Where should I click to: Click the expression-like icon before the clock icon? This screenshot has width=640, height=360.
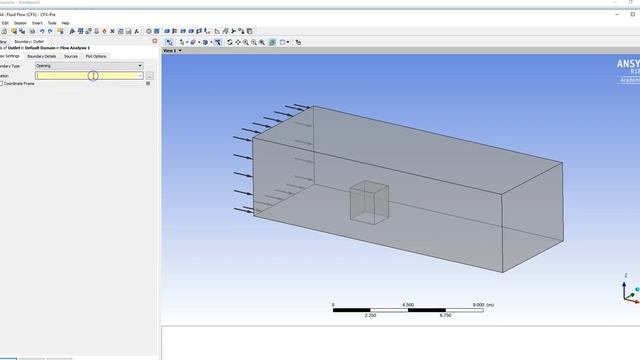point(137,31)
